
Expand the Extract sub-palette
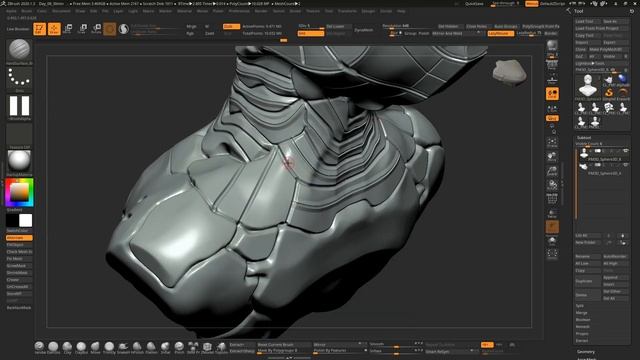click(x=582, y=340)
